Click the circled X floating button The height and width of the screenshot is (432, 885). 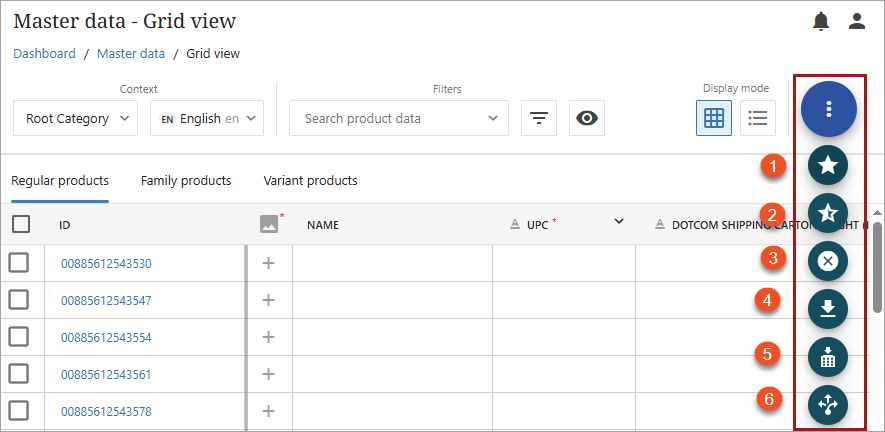[828, 261]
